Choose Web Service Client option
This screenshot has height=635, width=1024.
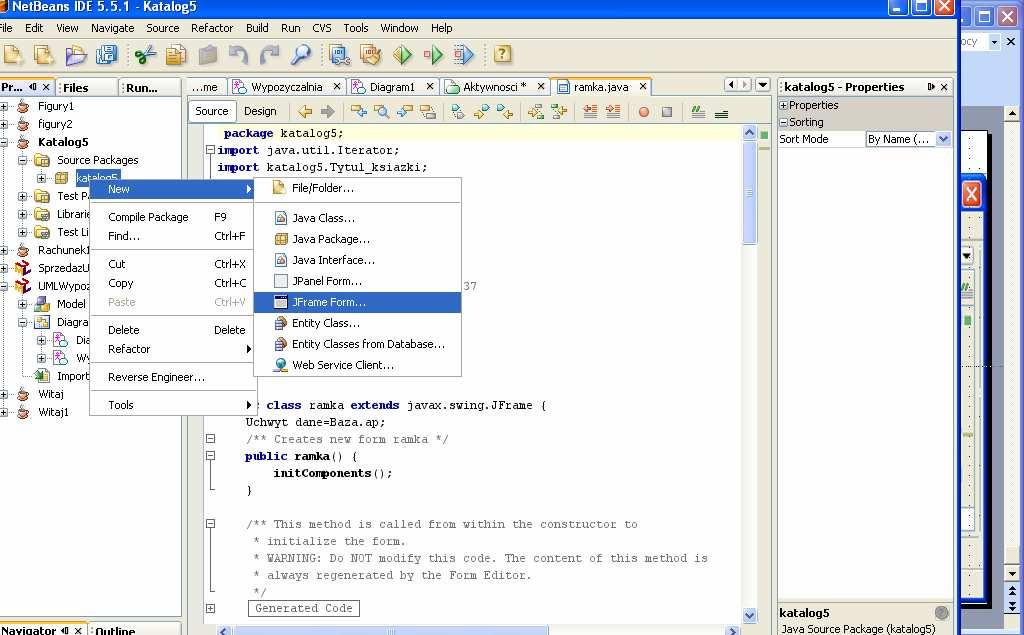(357, 365)
